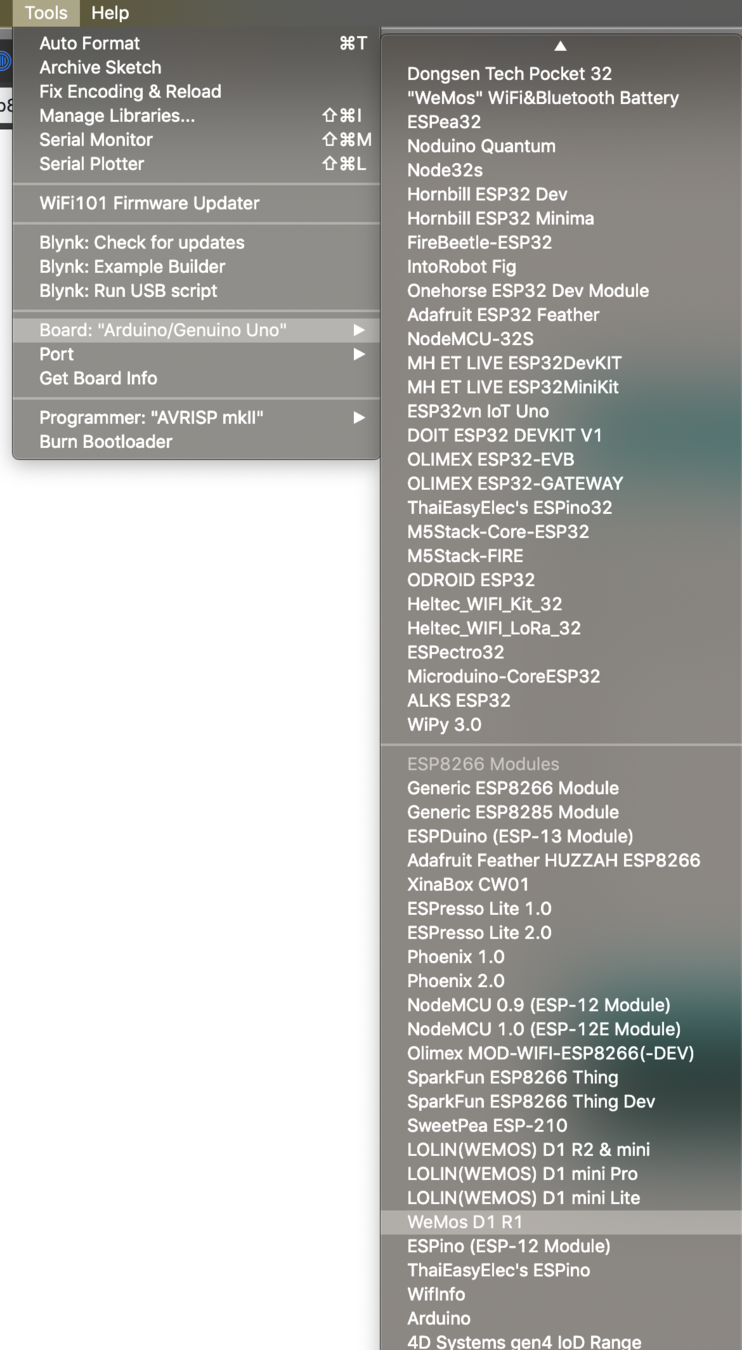Select ESPea32 board
The image size is (742, 1350).
point(561,121)
